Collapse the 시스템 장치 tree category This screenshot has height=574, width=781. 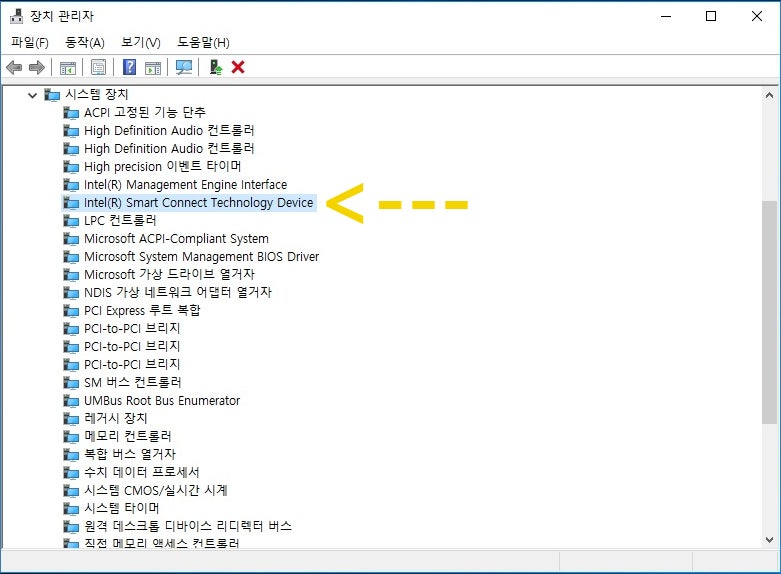[32, 95]
